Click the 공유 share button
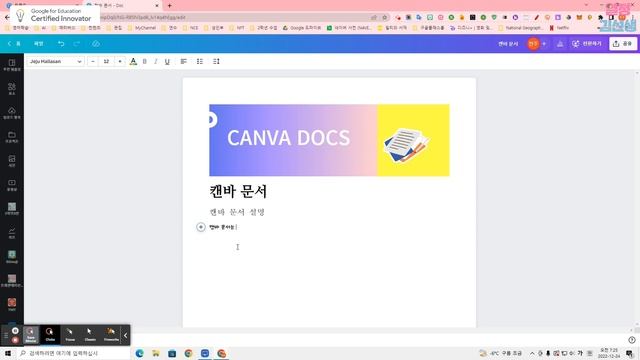Image resolution: width=640 pixels, height=360 pixels. tap(623, 44)
